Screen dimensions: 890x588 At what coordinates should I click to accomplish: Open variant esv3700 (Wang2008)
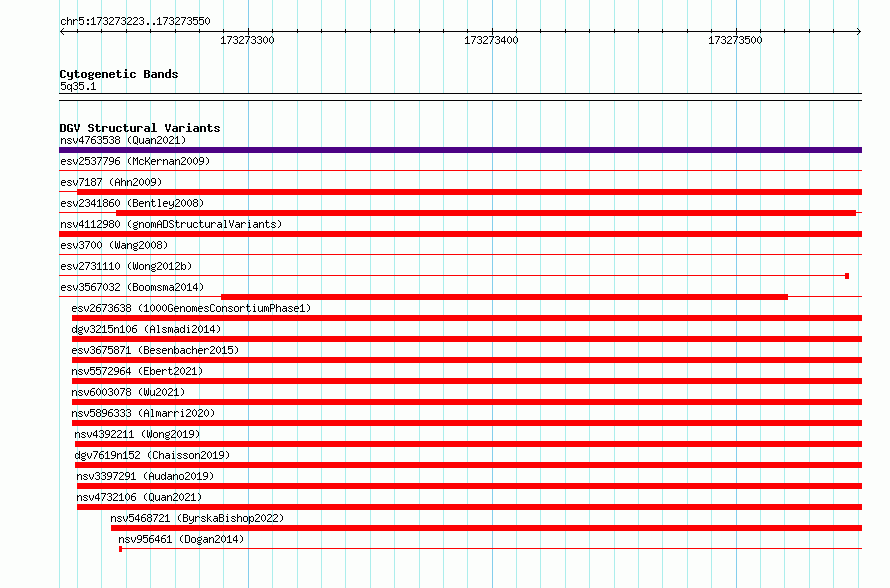pyautogui.click(x=114, y=245)
